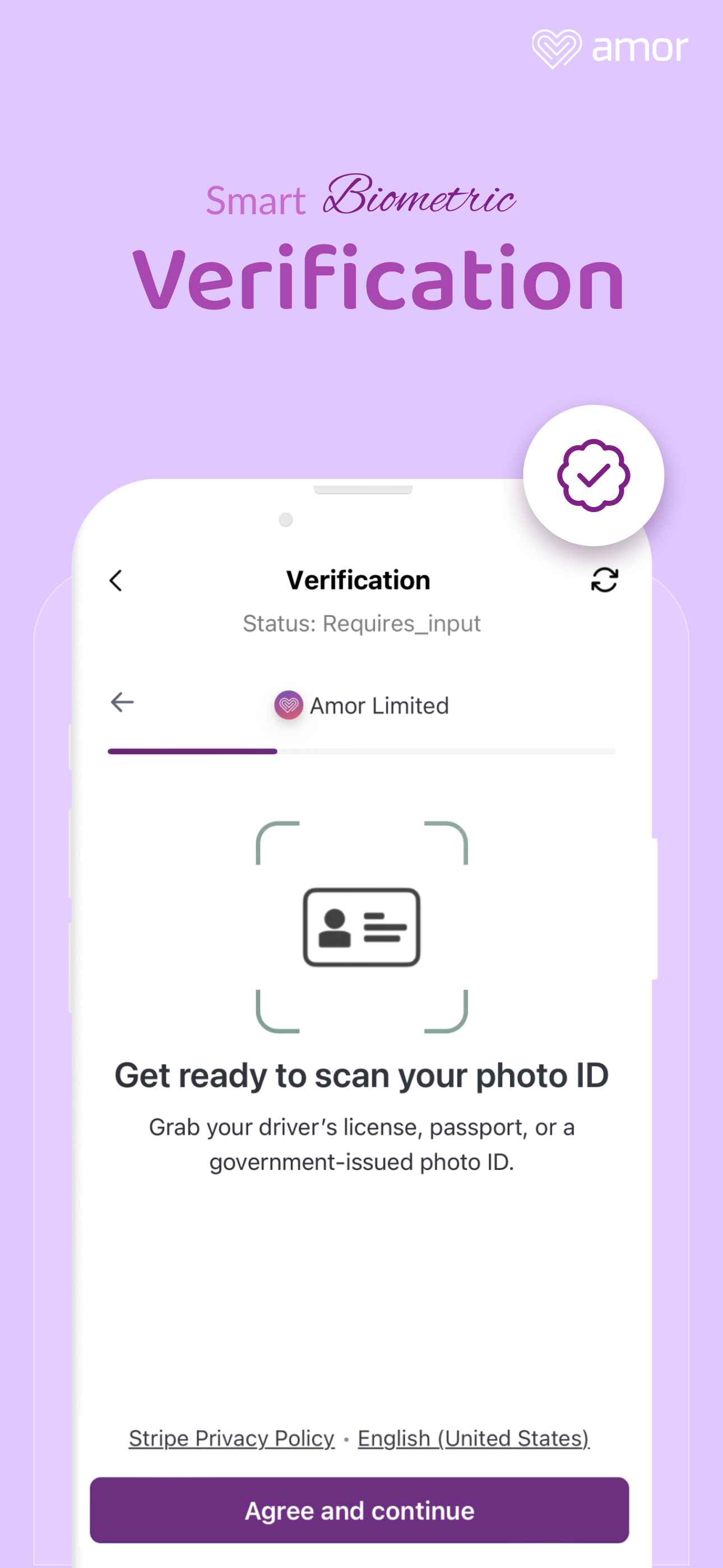Tap the Status: Requires_input text
723x1568 pixels.
[361, 623]
